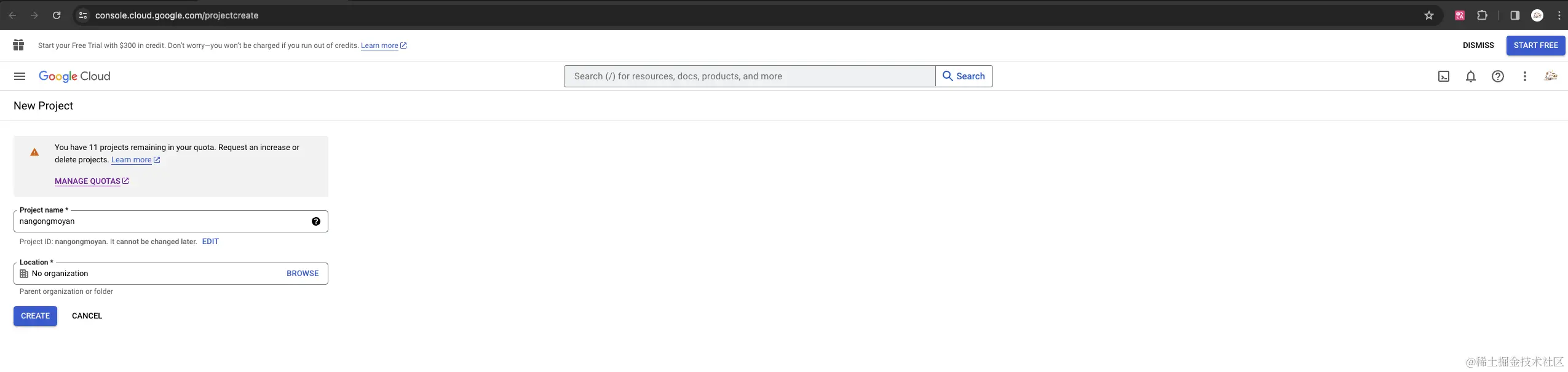Open the browser extensions puzzle icon
This screenshot has height=372, width=1568.
(1483, 15)
